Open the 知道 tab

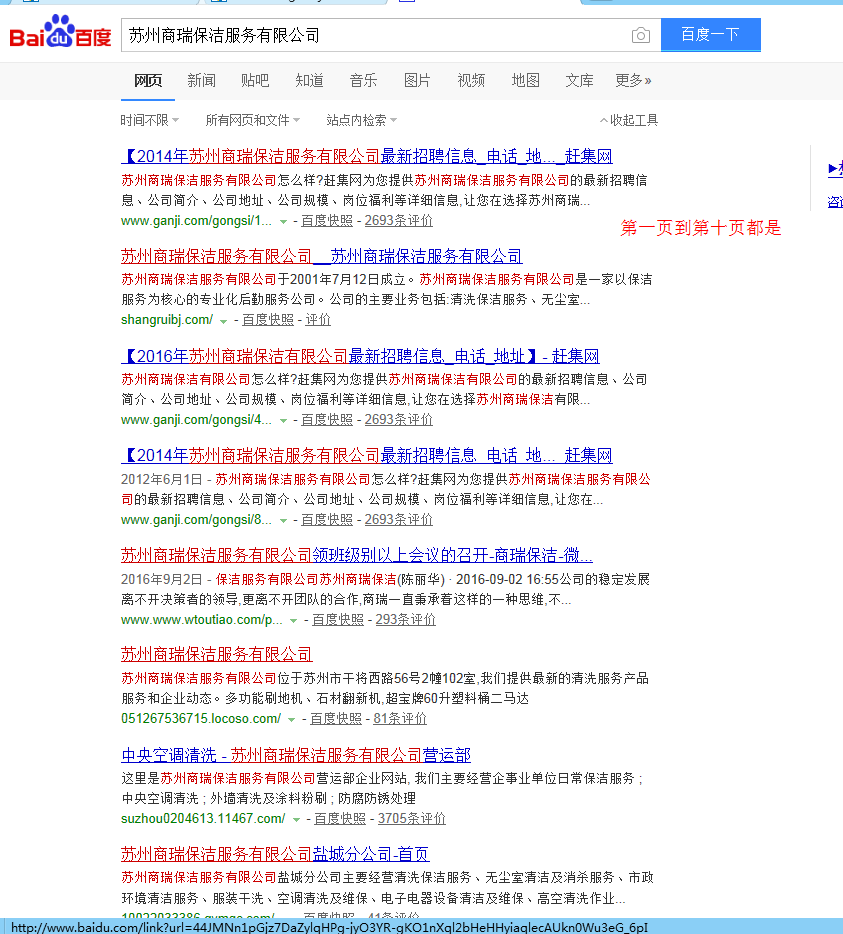click(x=309, y=80)
